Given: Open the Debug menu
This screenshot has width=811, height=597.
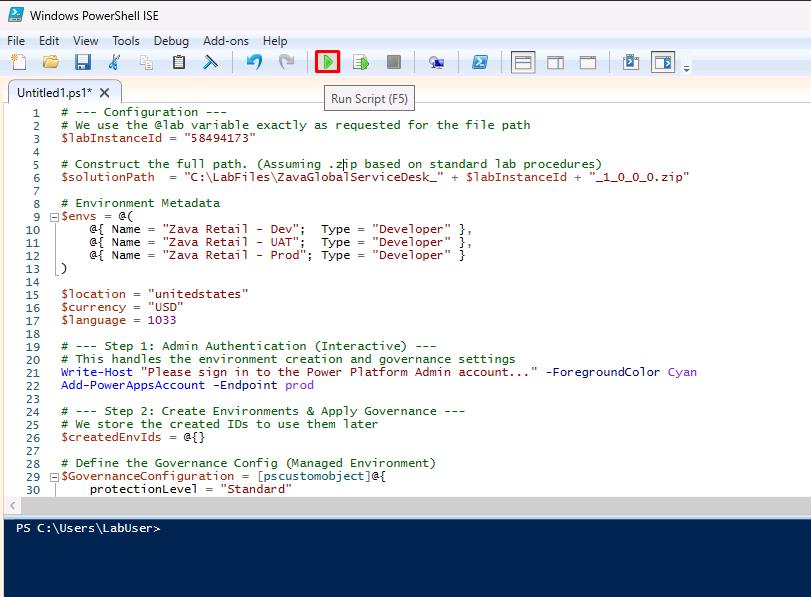Looking at the screenshot, I should click(x=171, y=41).
